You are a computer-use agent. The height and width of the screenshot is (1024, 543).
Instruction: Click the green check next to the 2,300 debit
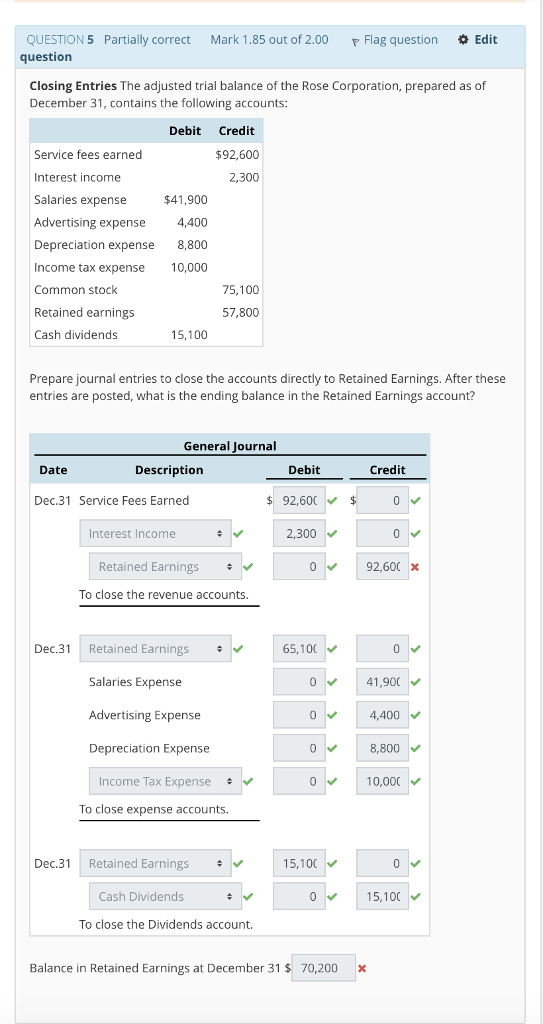(333, 534)
